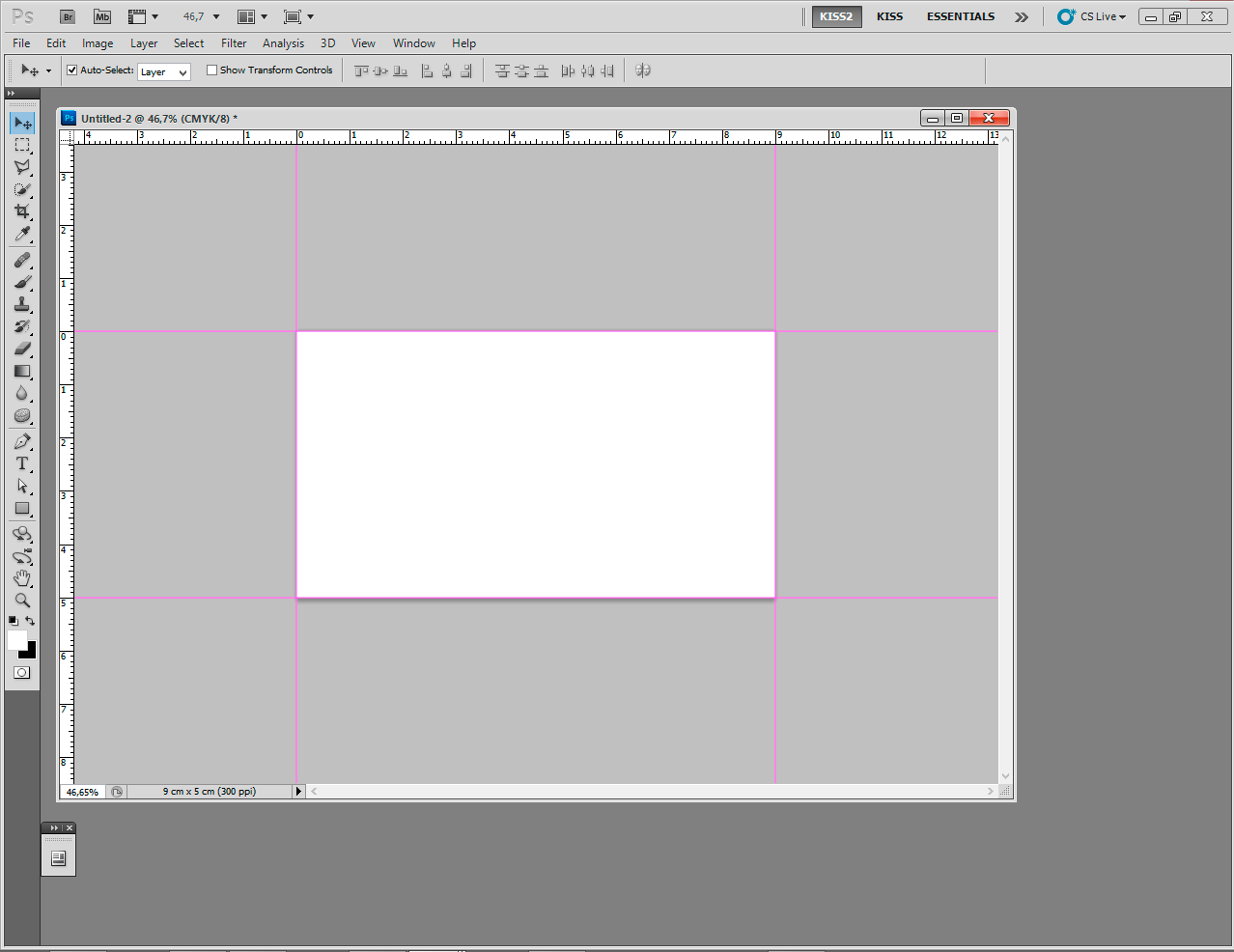
Task: Select the Sponge tool
Action: [22, 416]
